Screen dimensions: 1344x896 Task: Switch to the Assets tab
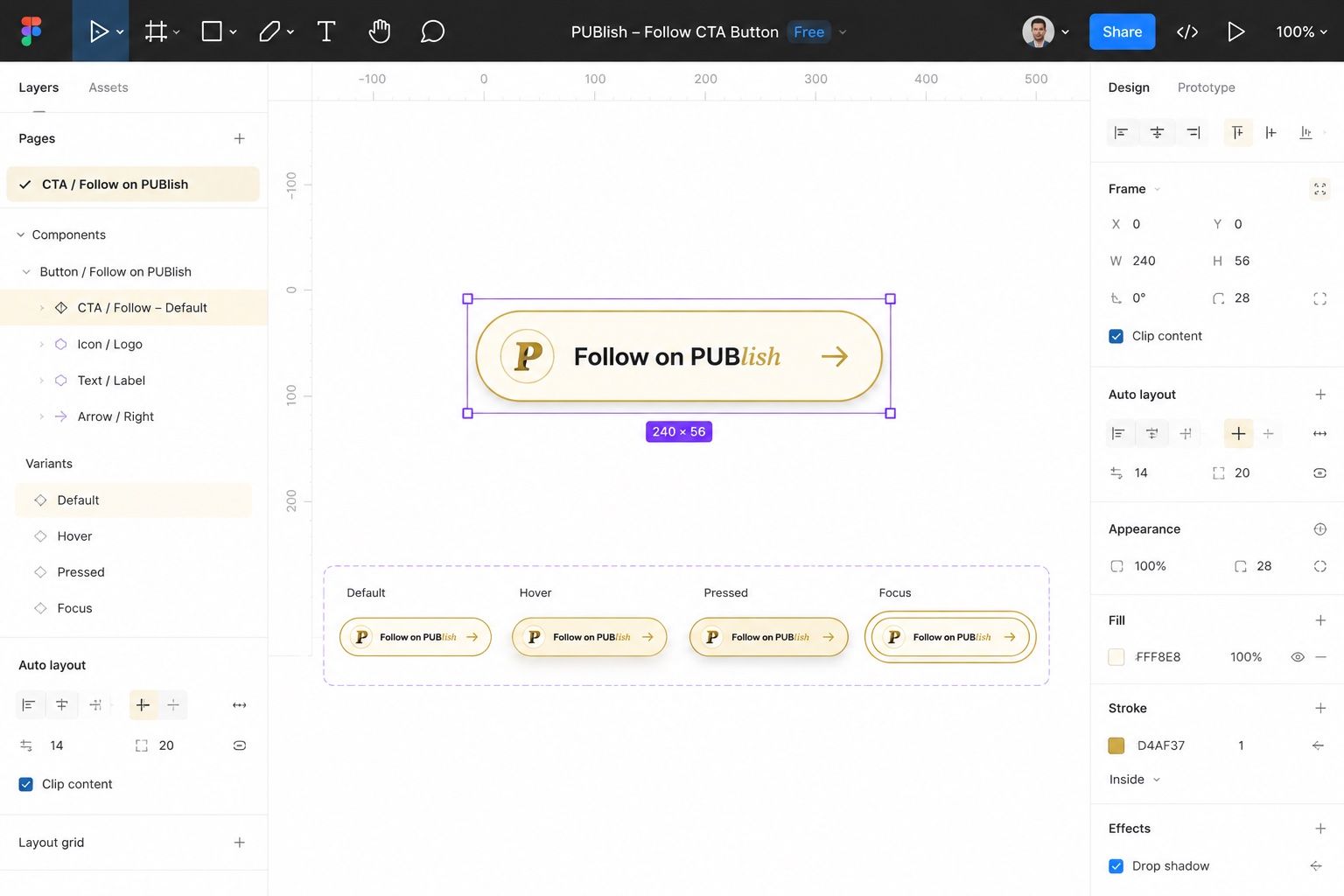coord(108,87)
